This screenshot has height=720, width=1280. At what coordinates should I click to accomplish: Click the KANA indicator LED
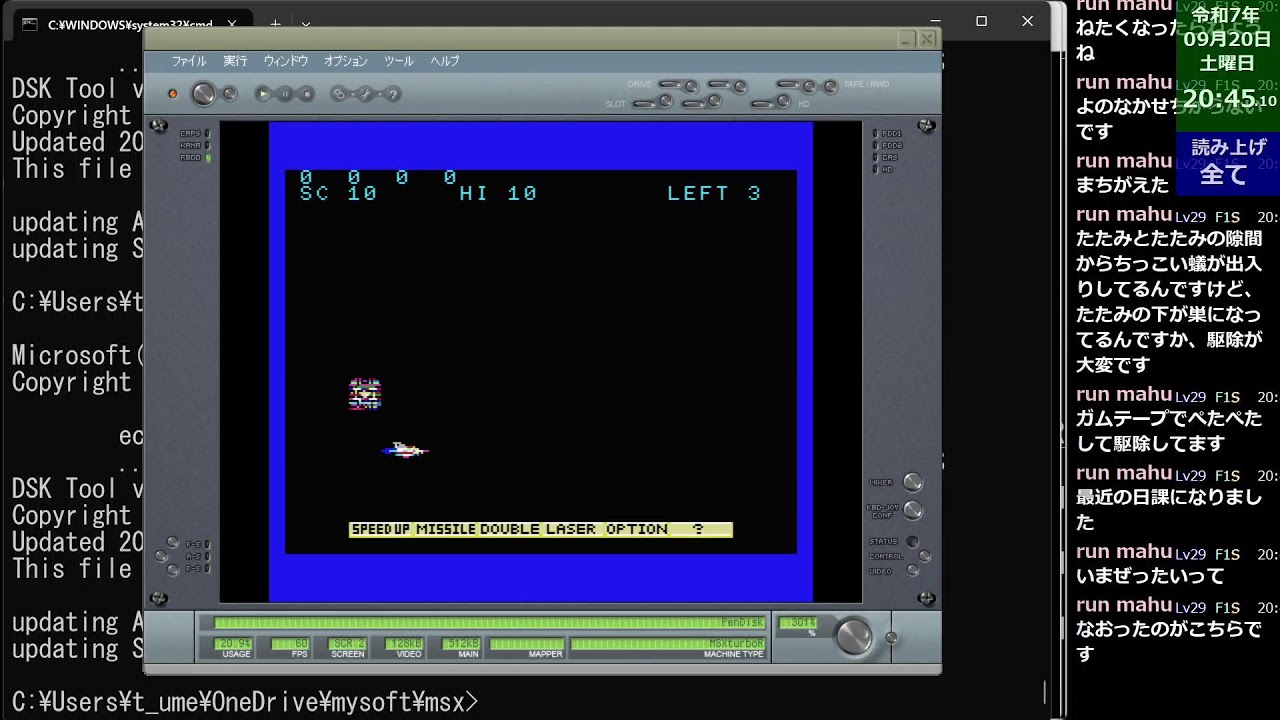(207, 145)
